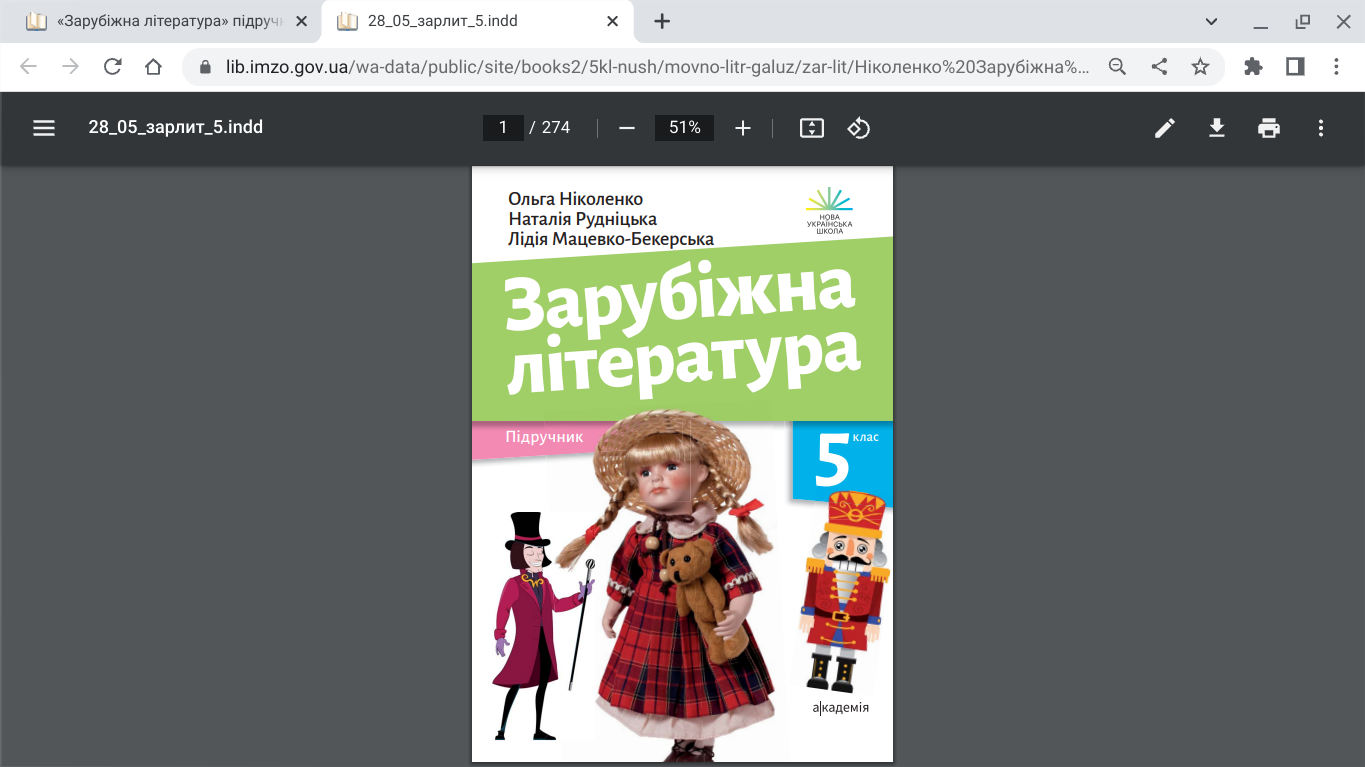Open the Extensions puzzle icon

click(1253, 67)
